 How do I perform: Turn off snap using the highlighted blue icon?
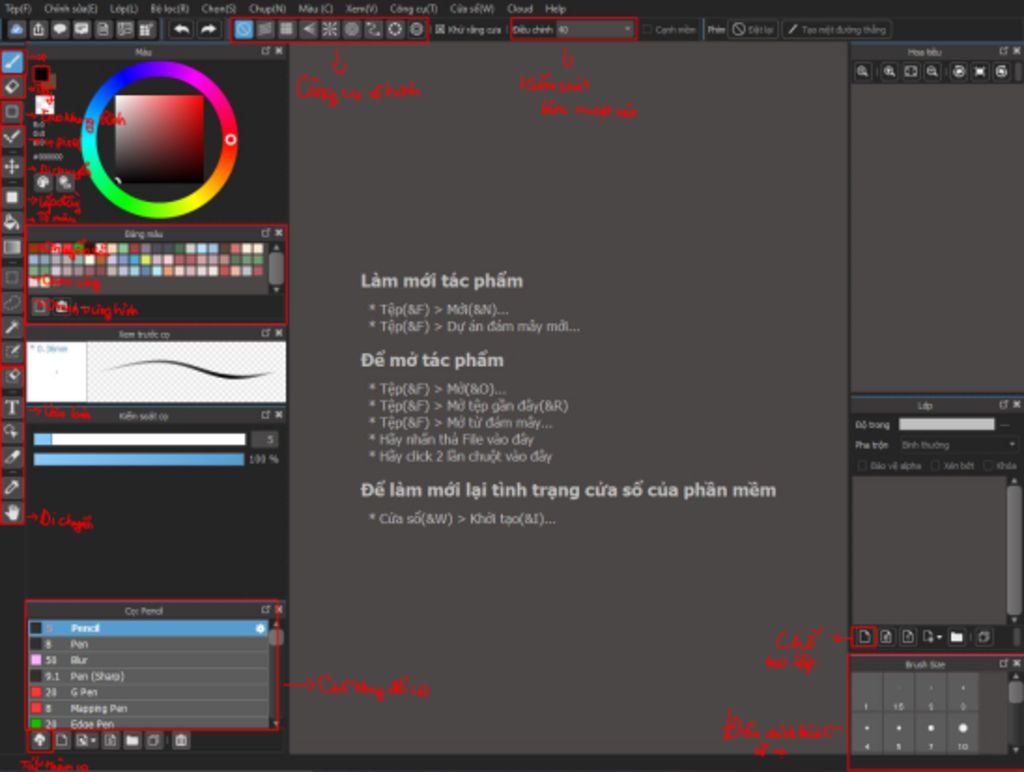[244, 29]
